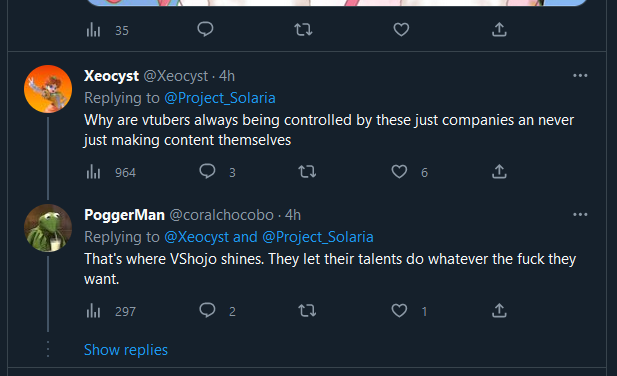Reply to PoggerMan's tweet via comment icon

coord(207,310)
